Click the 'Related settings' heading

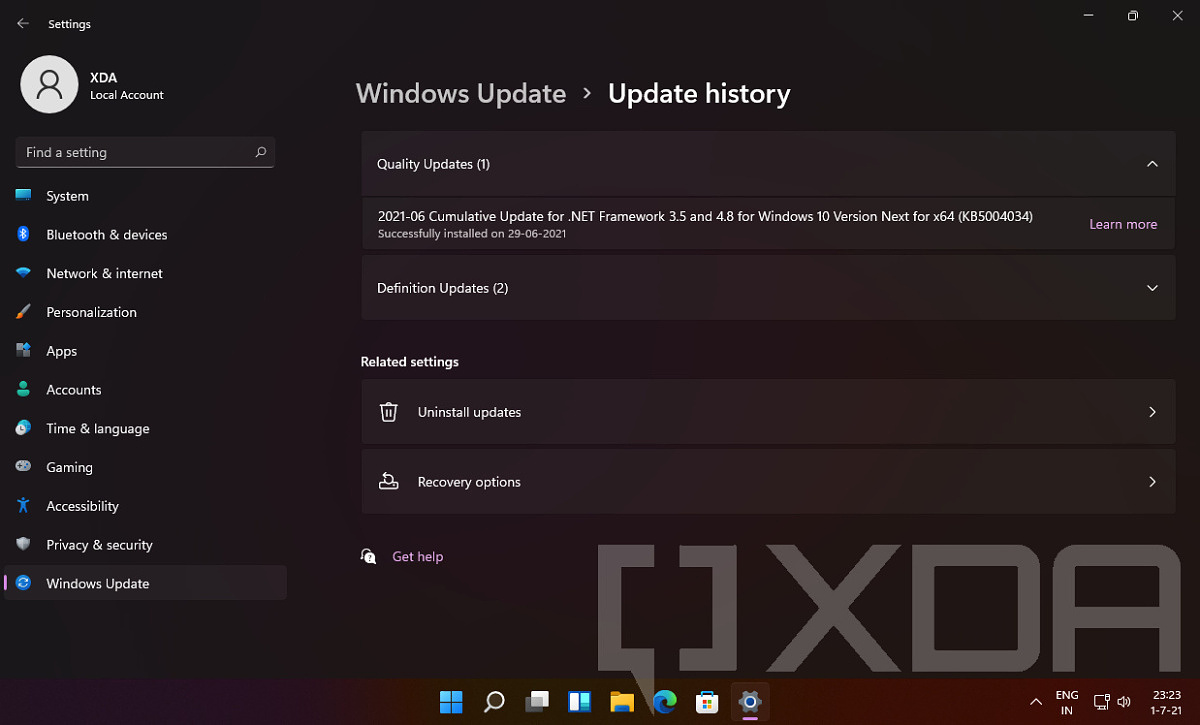410,362
